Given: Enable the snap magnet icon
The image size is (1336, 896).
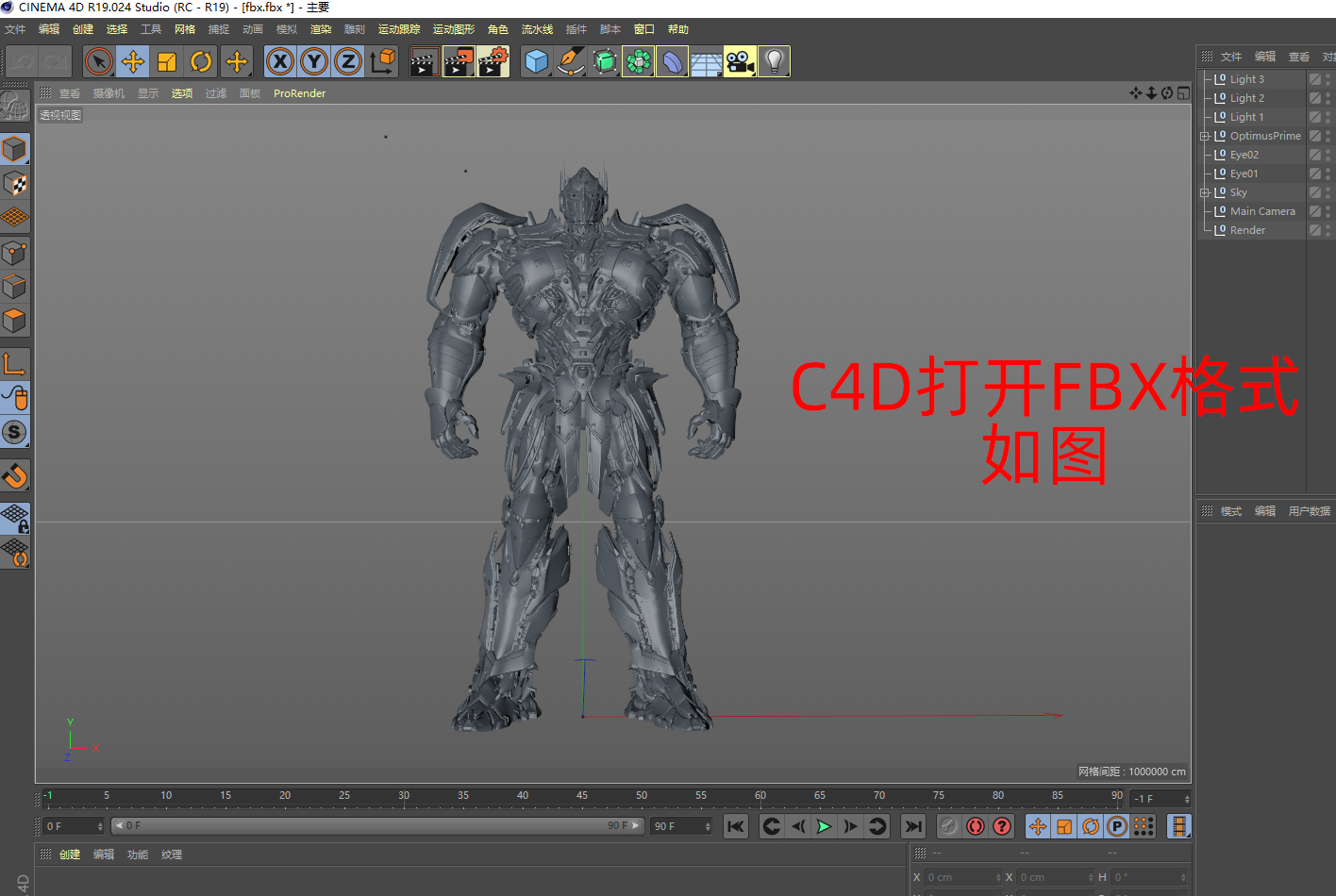Looking at the screenshot, I should click(14, 475).
